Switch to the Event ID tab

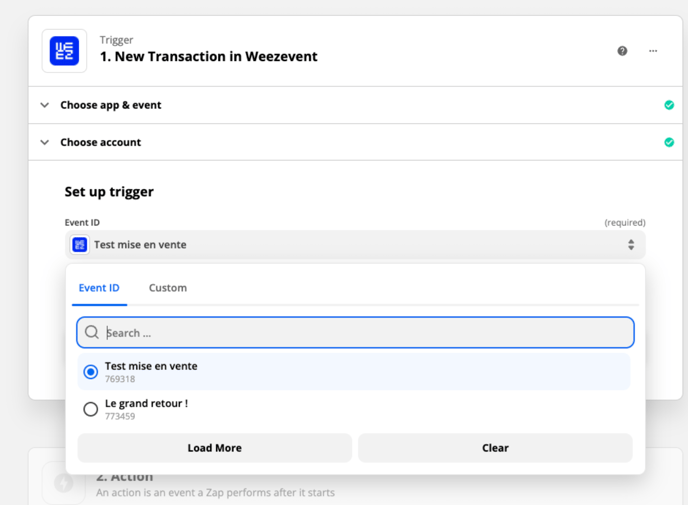pos(99,288)
